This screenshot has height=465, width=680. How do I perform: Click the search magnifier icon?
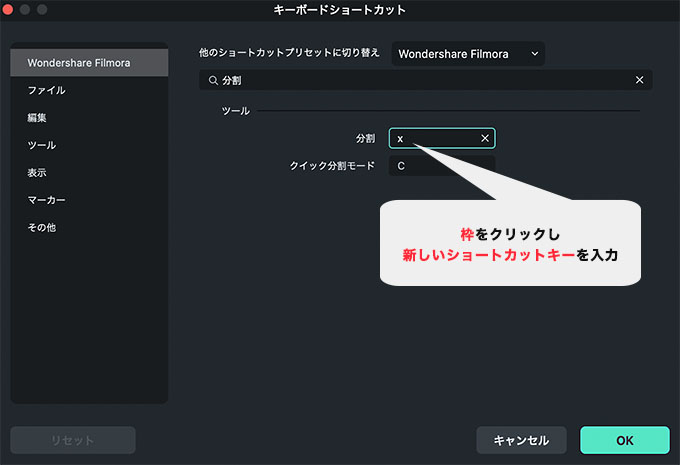click(213, 80)
